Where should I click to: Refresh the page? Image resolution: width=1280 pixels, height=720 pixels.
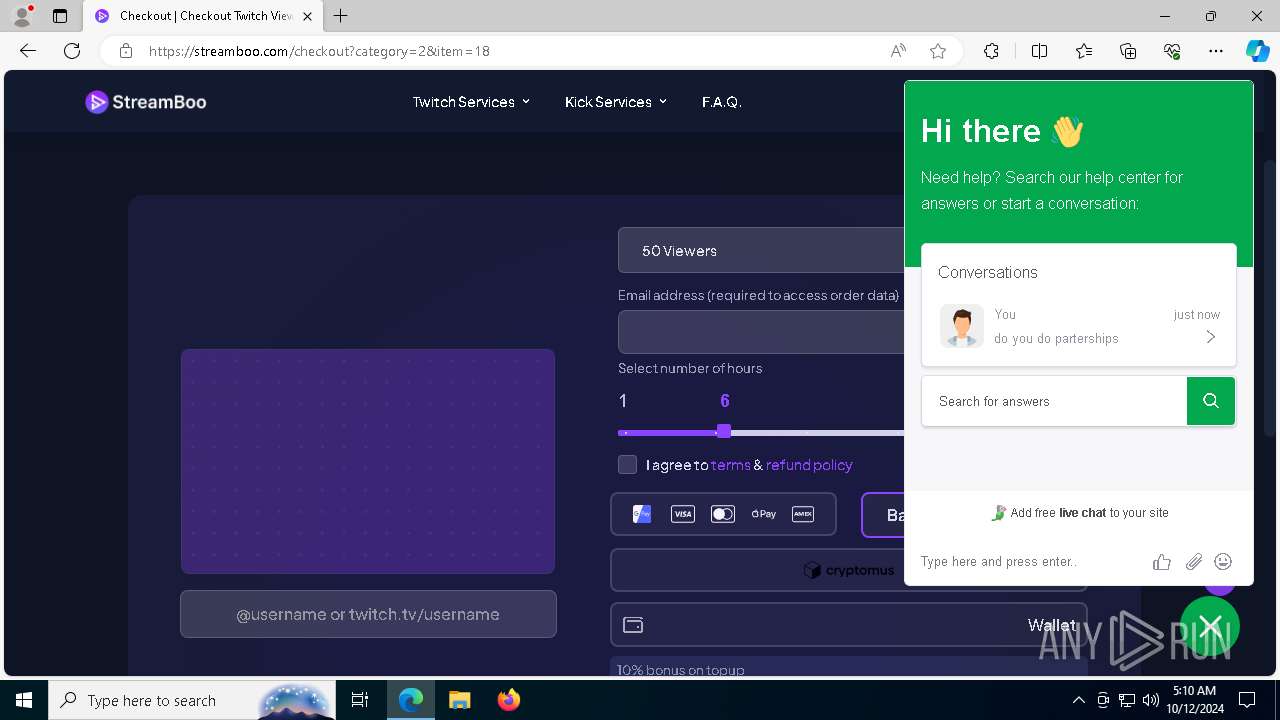[72, 51]
